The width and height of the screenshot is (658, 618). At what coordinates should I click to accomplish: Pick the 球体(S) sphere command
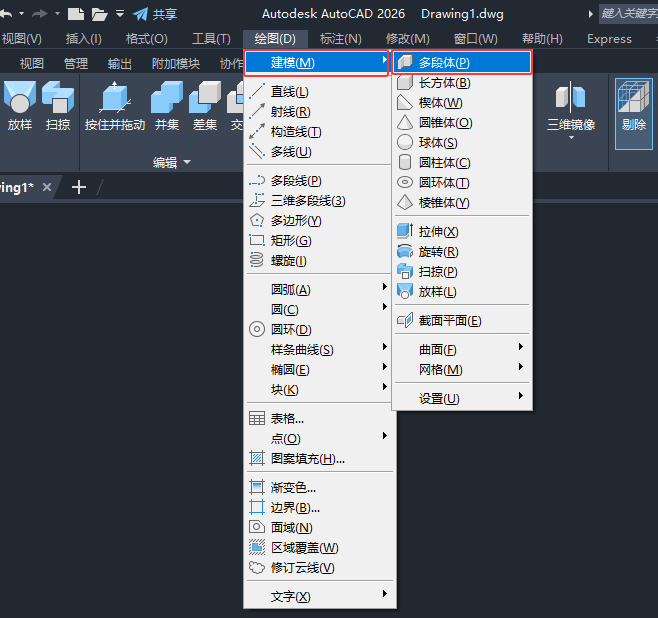(462, 143)
